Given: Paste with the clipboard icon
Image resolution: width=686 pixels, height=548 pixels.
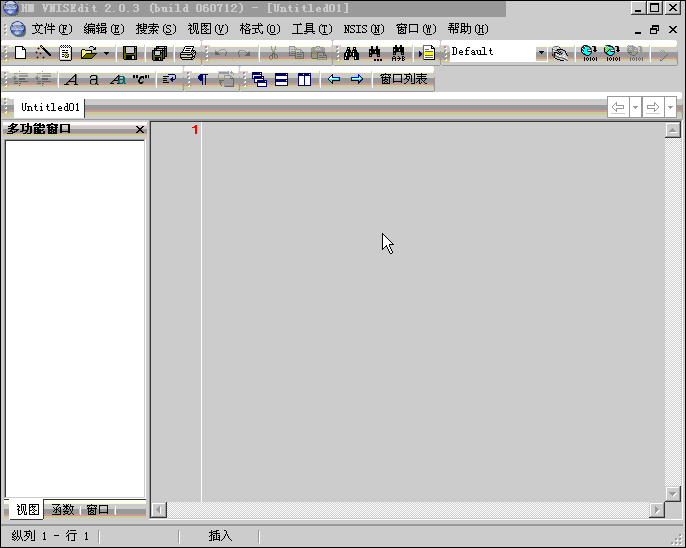Looking at the screenshot, I should pos(319,53).
